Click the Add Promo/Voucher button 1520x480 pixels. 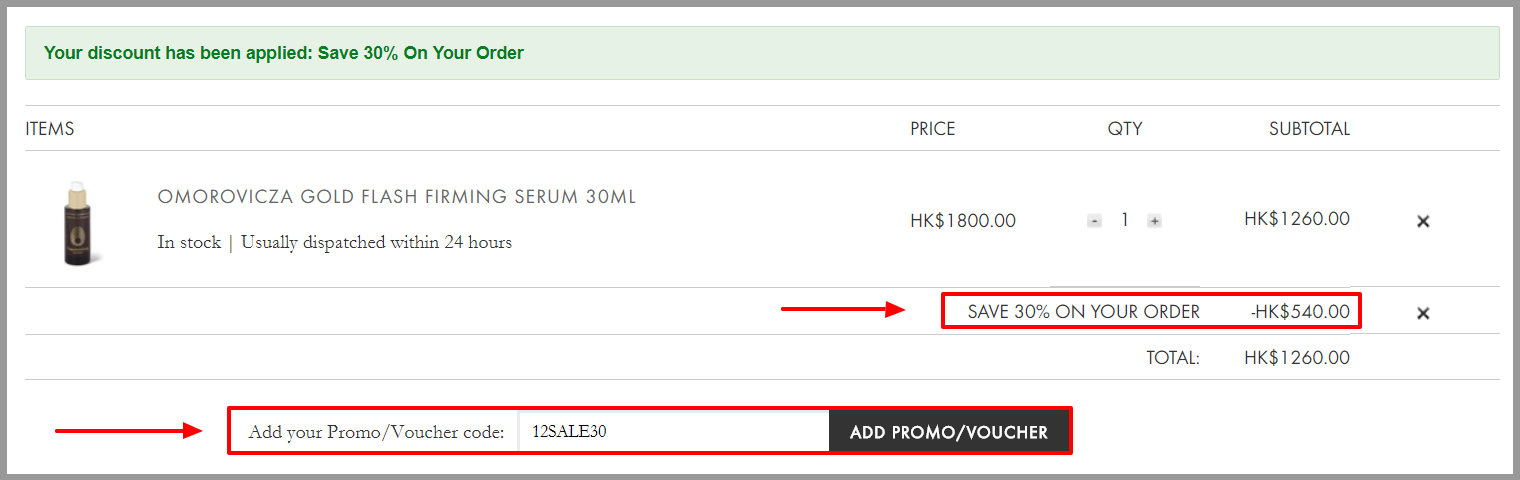(949, 432)
